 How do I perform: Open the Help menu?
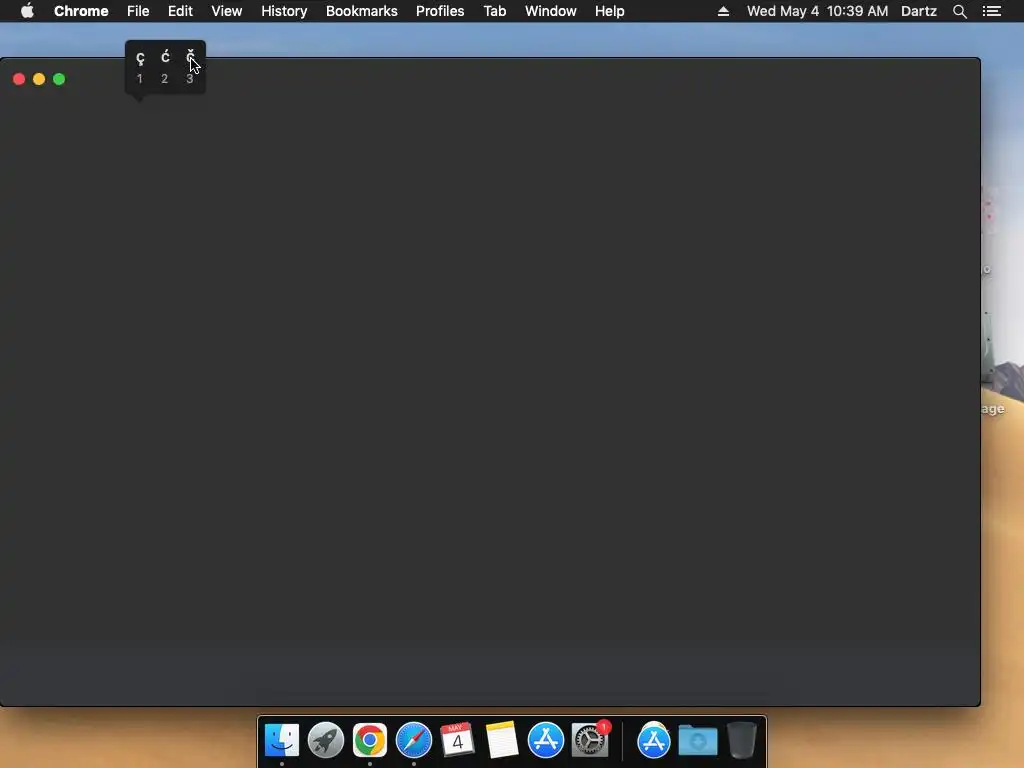coord(609,11)
